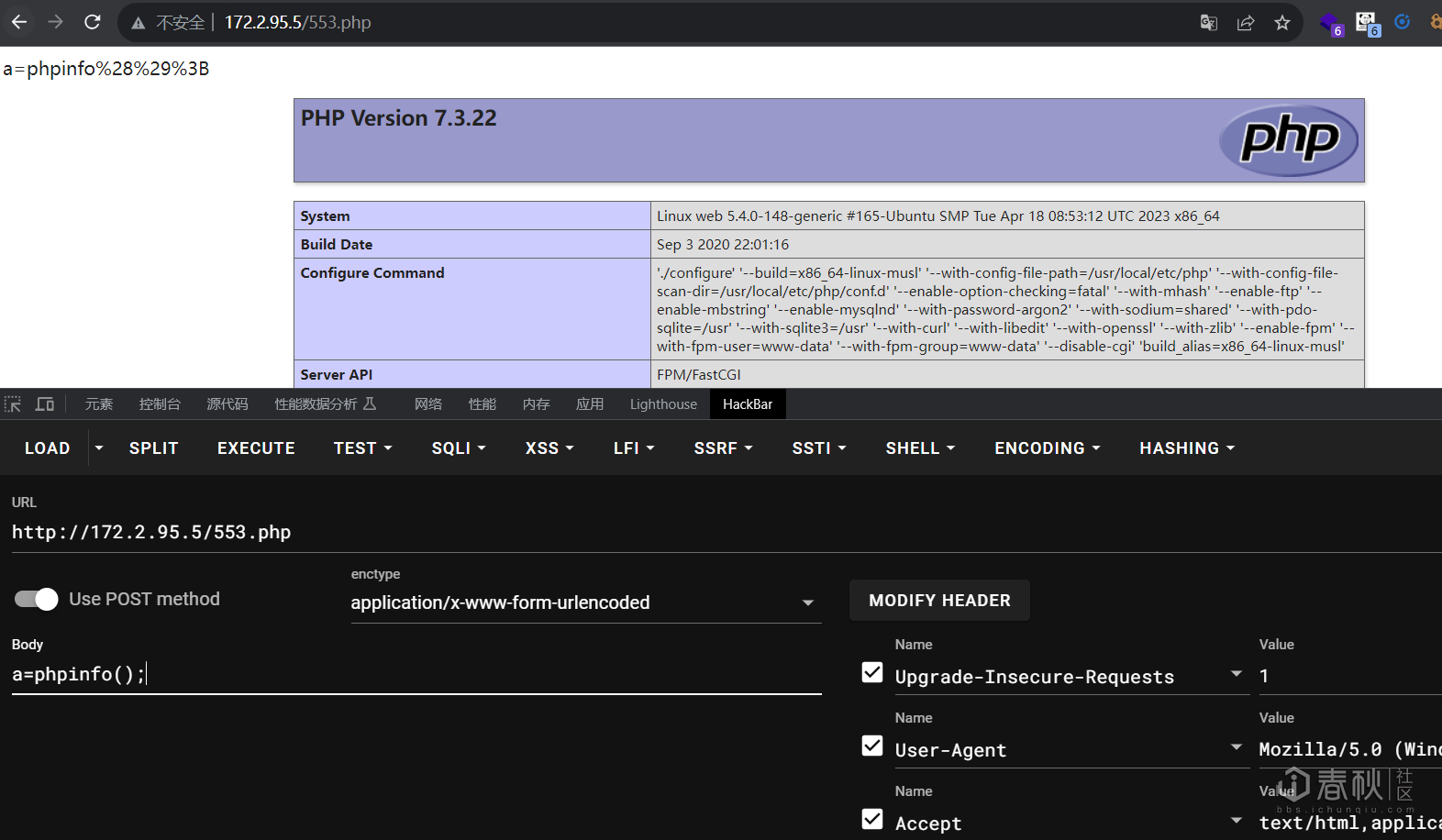
Task: Click the a=phpinfo%28%29%3B output text
Action: 106,69
